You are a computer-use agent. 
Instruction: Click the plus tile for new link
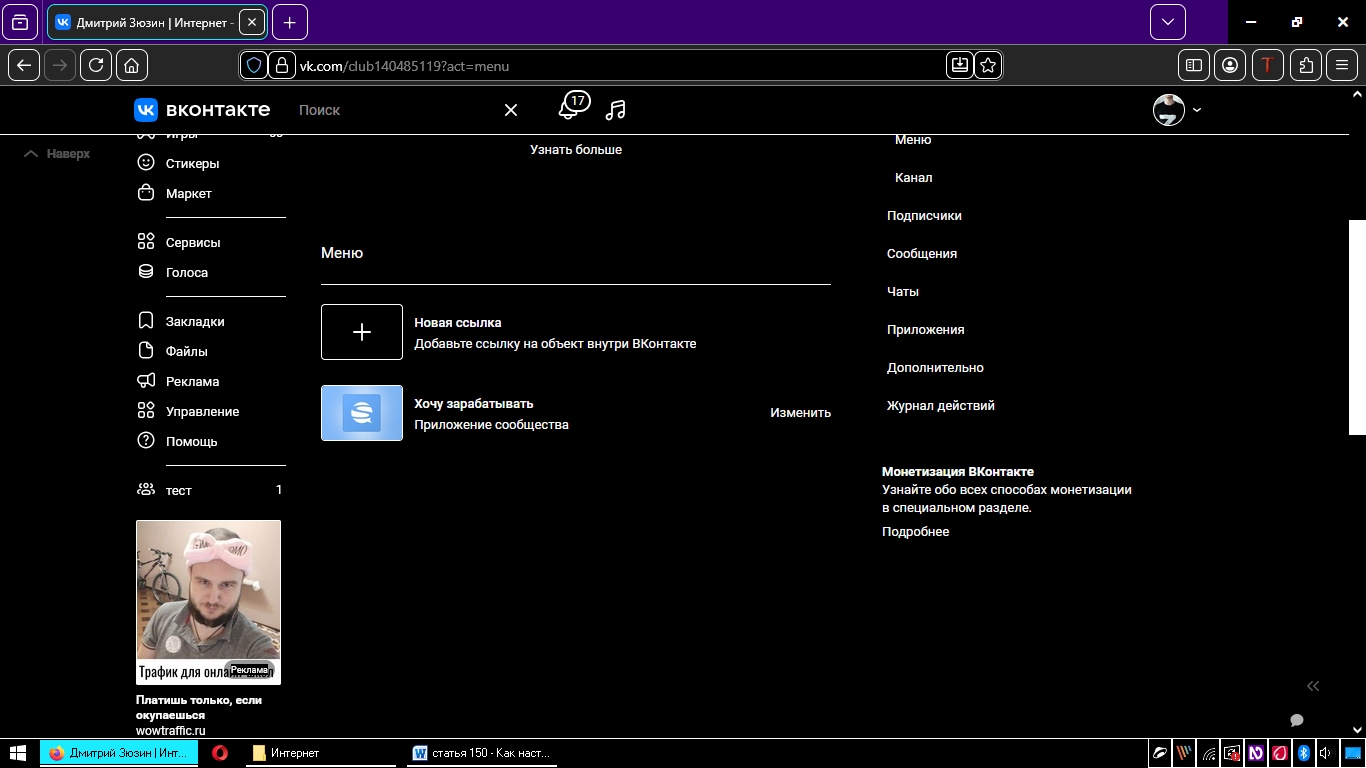coord(362,332)
